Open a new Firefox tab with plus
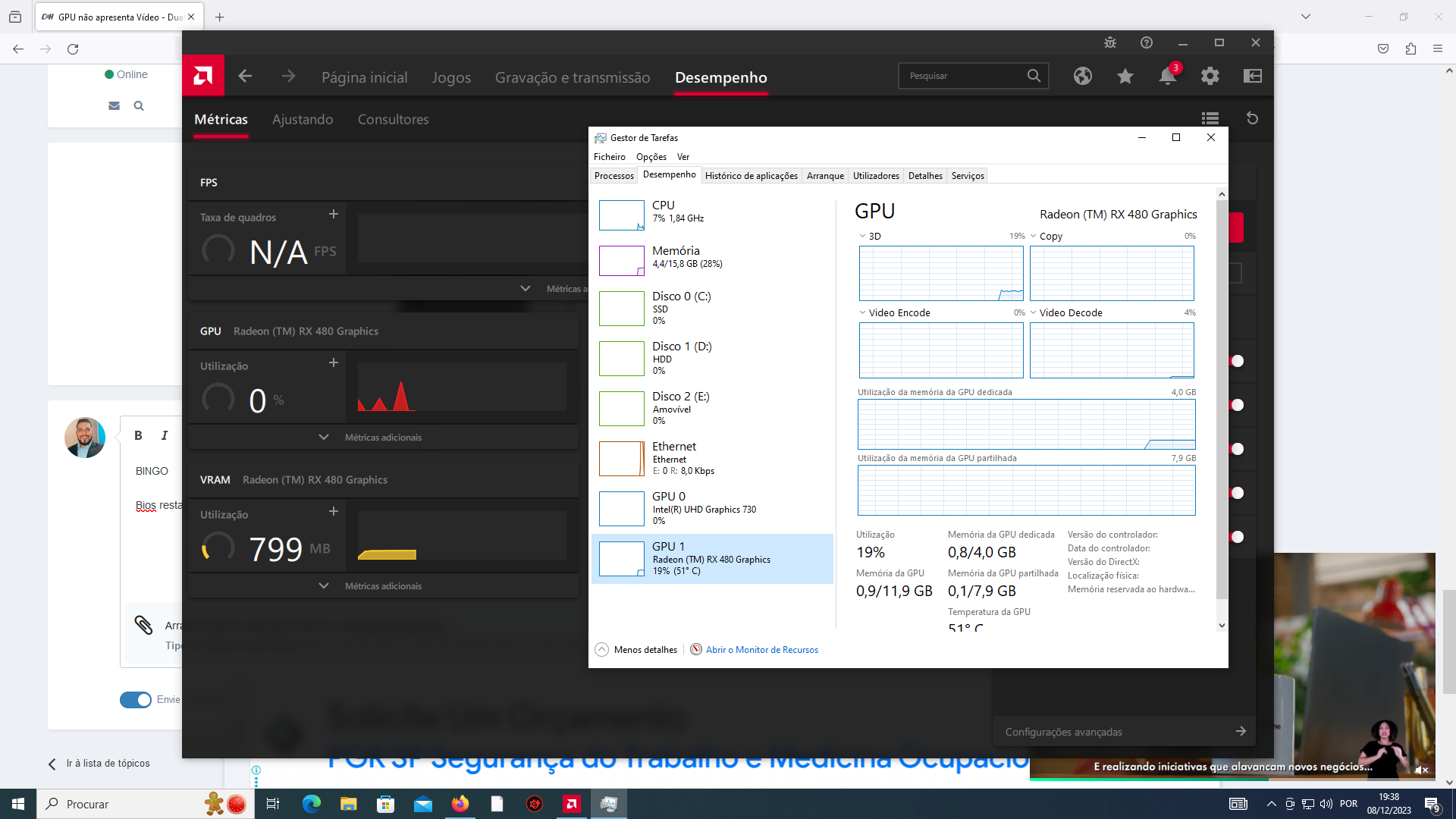This screenshot has width=1456, height=819. click(x=220, y=17)
